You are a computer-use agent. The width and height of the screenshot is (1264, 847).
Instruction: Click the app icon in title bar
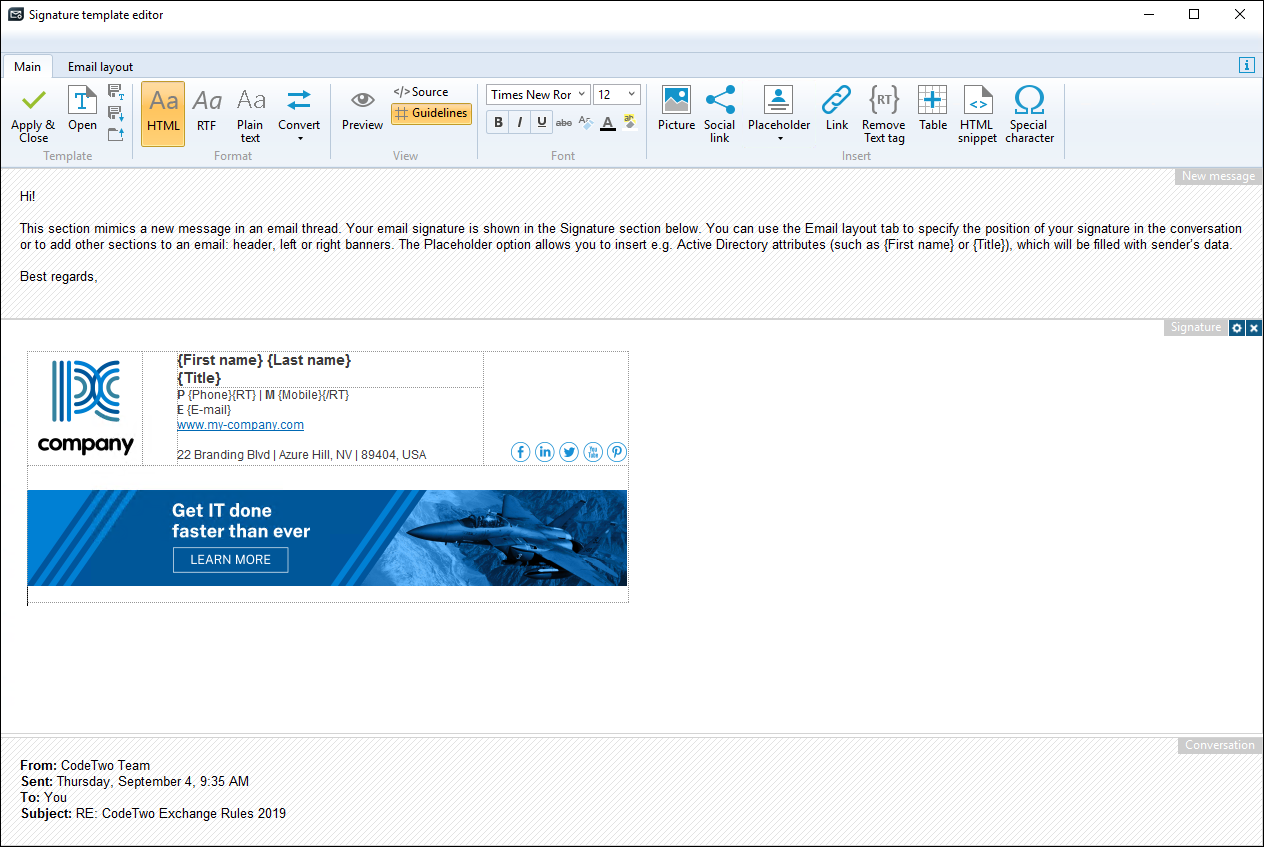click(16, 15)
